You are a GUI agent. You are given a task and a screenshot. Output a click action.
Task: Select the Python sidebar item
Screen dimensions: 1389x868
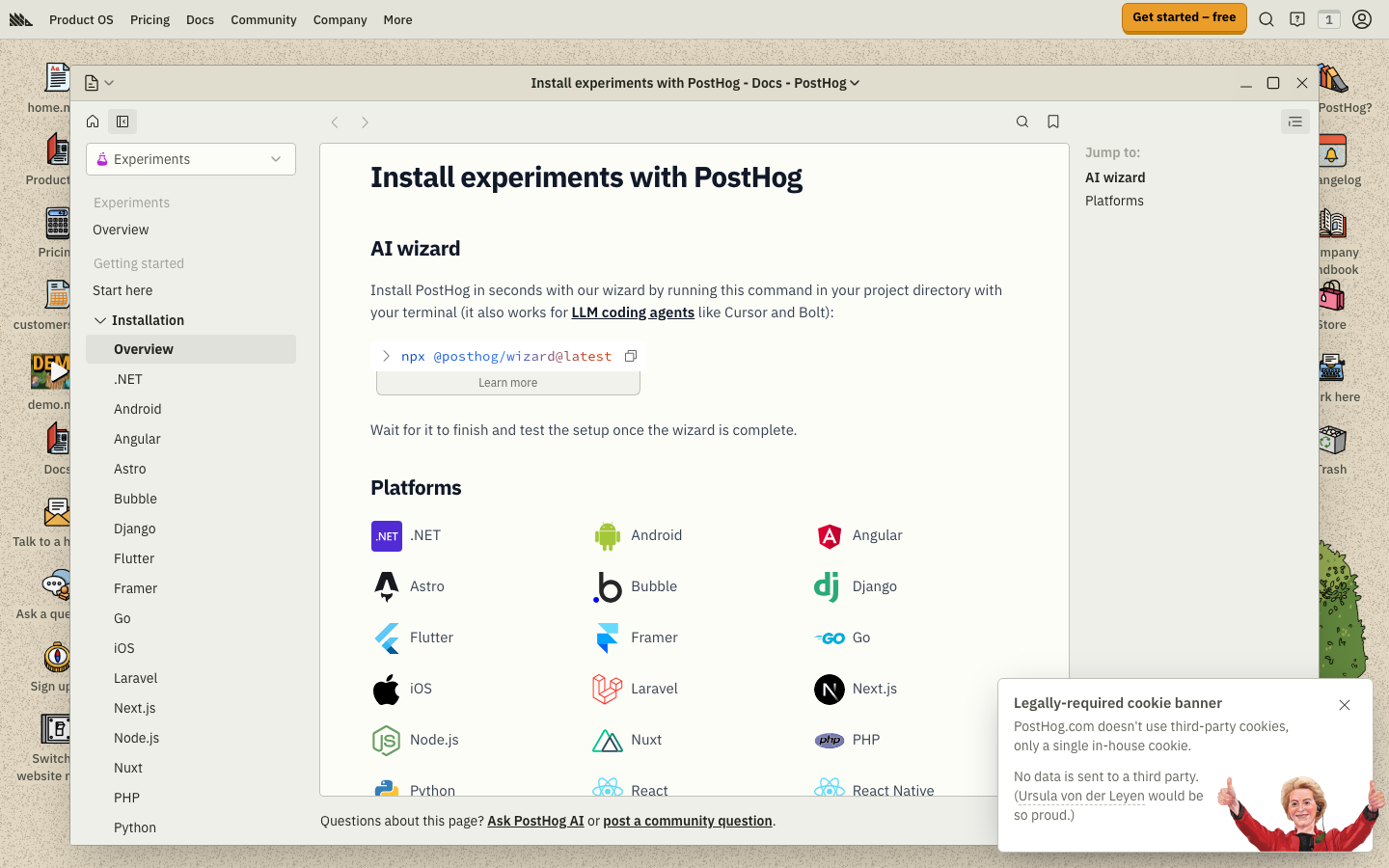(x=135, y=827)
